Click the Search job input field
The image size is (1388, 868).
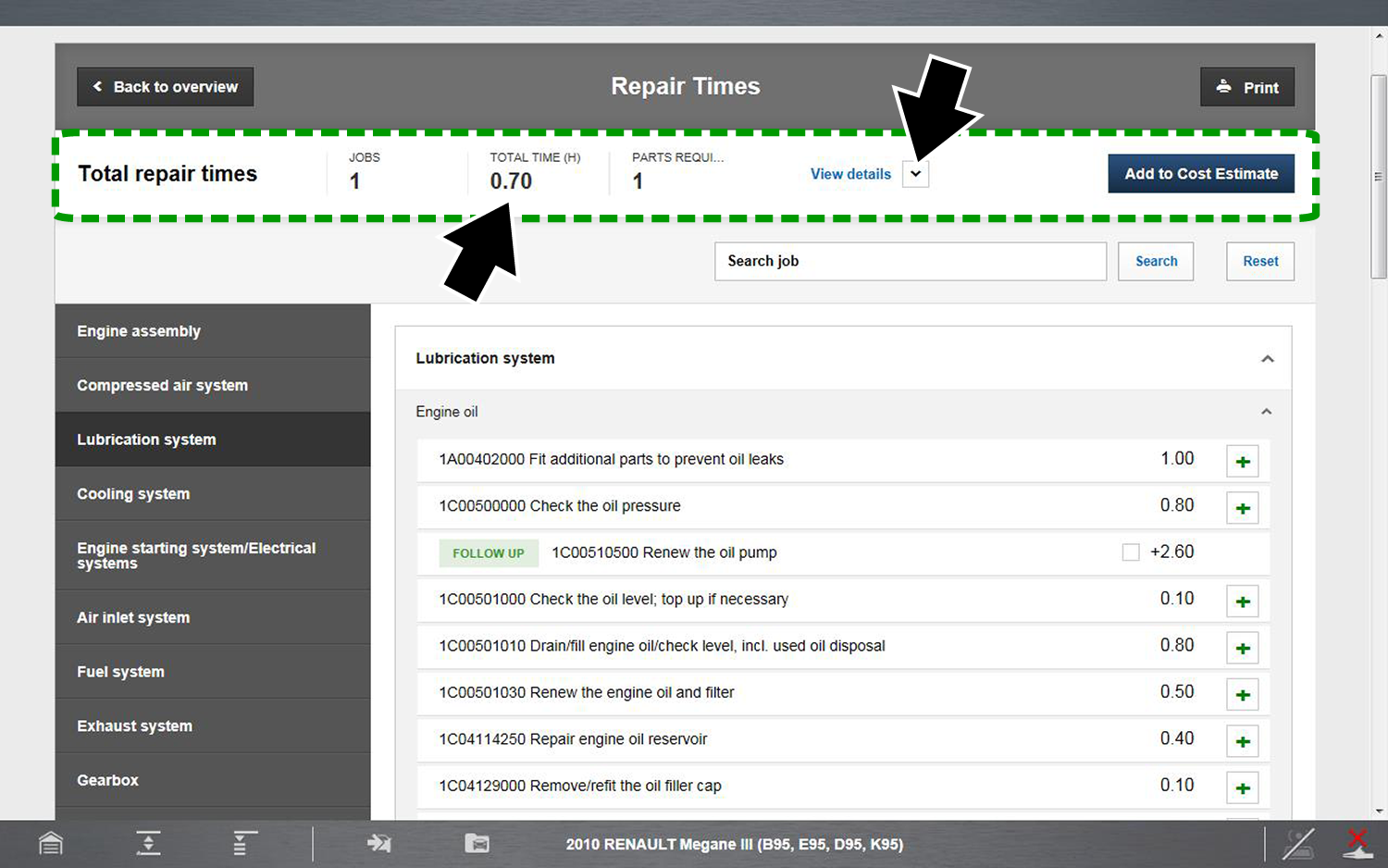click(910, 262)
